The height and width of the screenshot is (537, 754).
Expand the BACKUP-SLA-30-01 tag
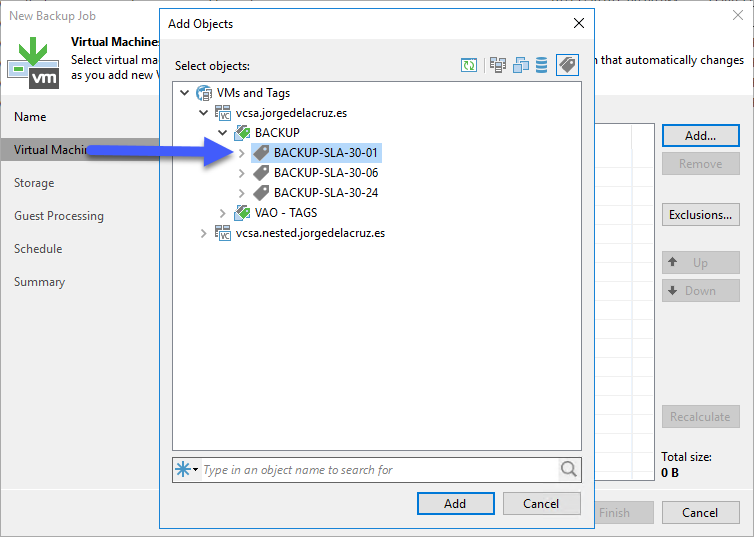coord(242,153)
